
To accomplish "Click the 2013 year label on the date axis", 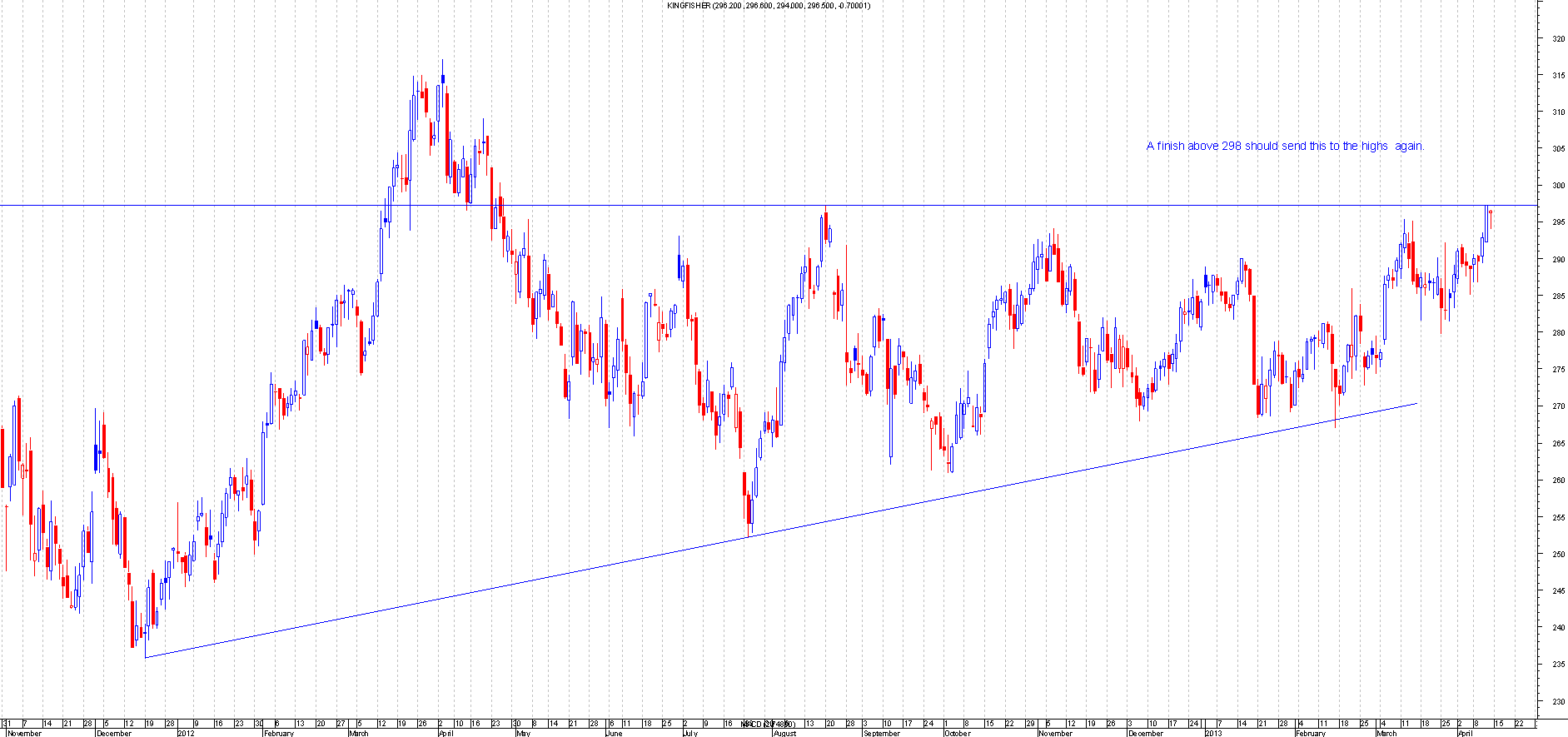I will coord(1213,734).
